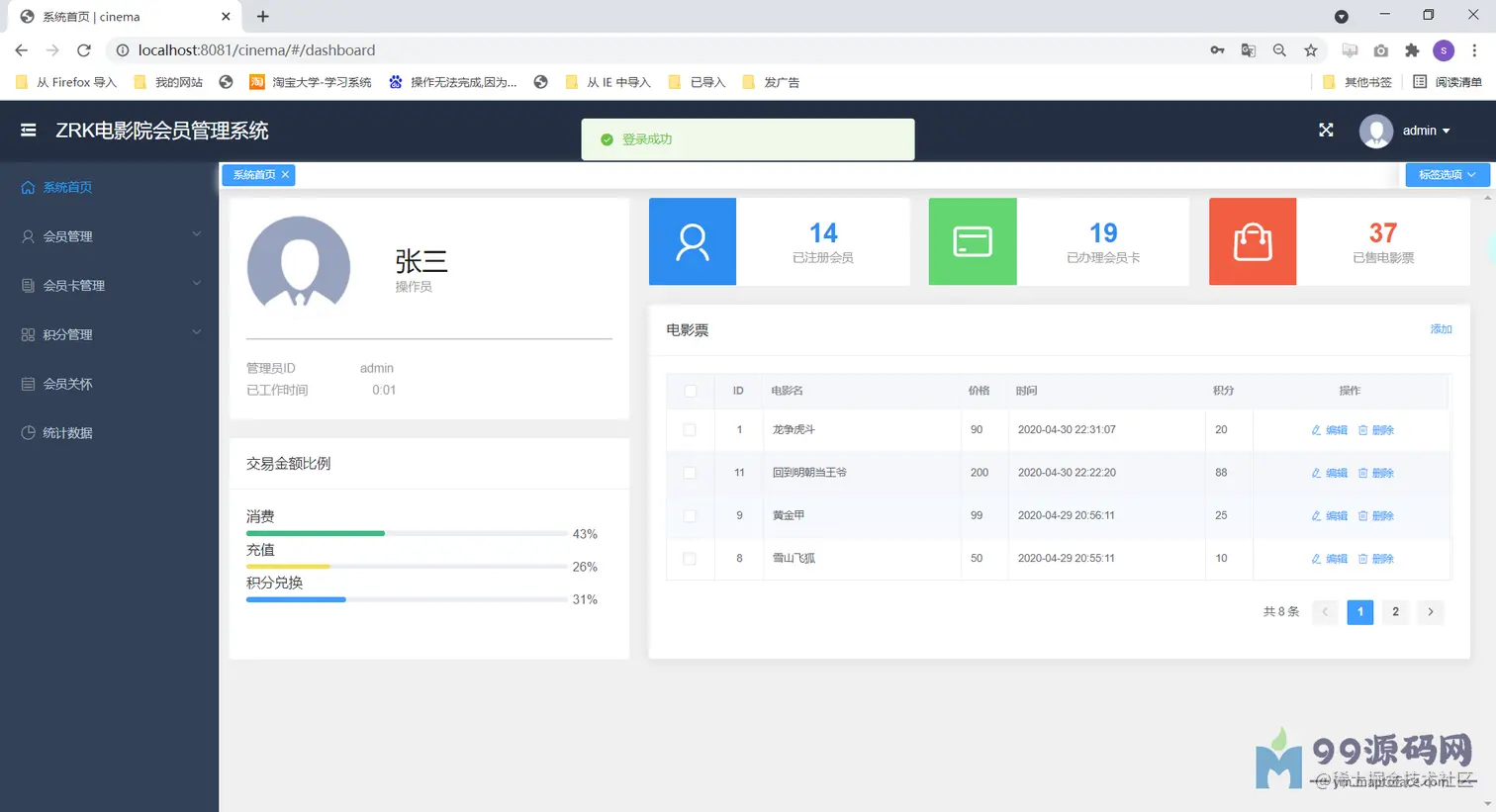This screenshot has width=1496, height=812.
Task: Open 会员关怀 in the sidebar
Action: [109, 384]
